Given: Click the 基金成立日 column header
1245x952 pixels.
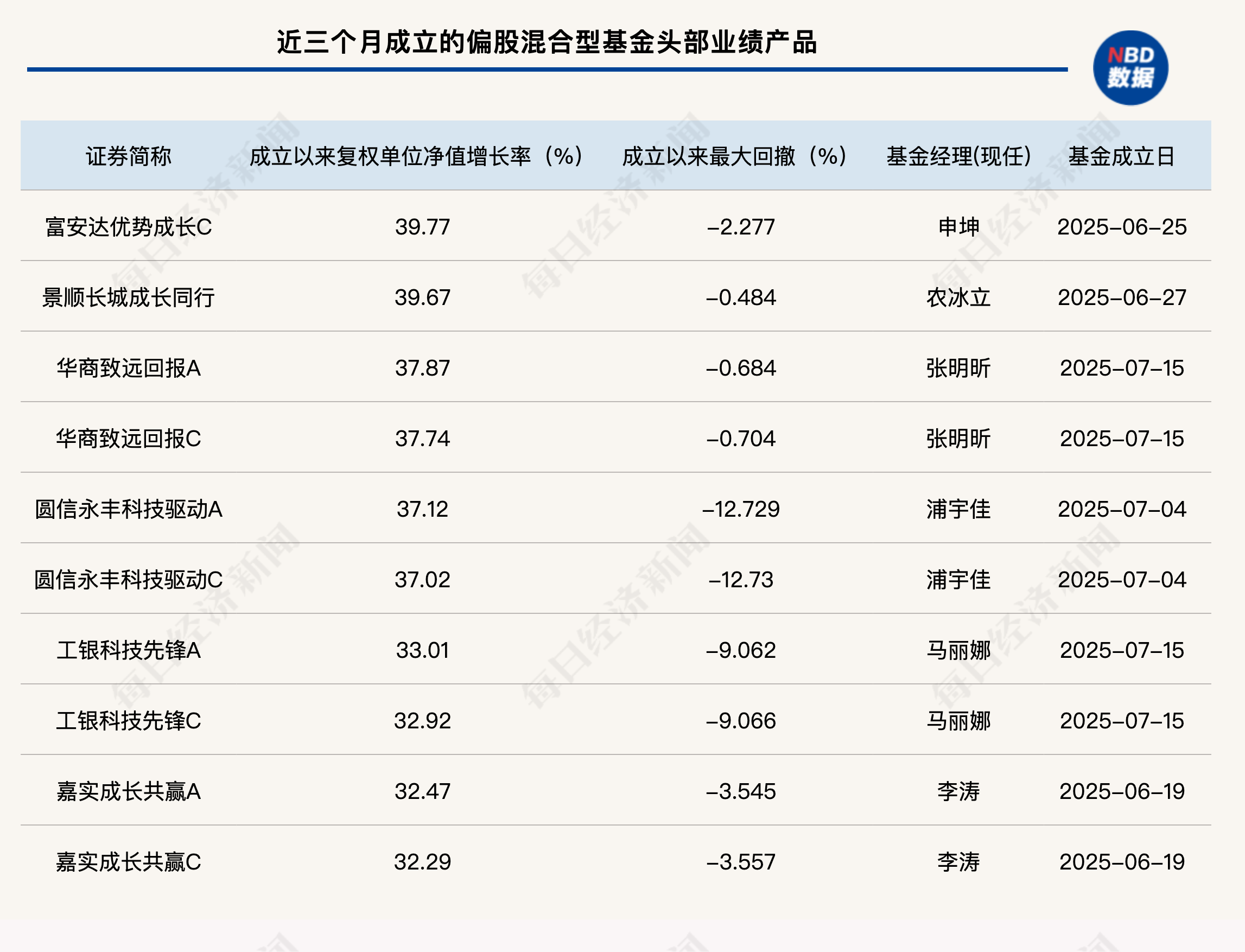Looking at the screenshot, I should point(1121,156).
